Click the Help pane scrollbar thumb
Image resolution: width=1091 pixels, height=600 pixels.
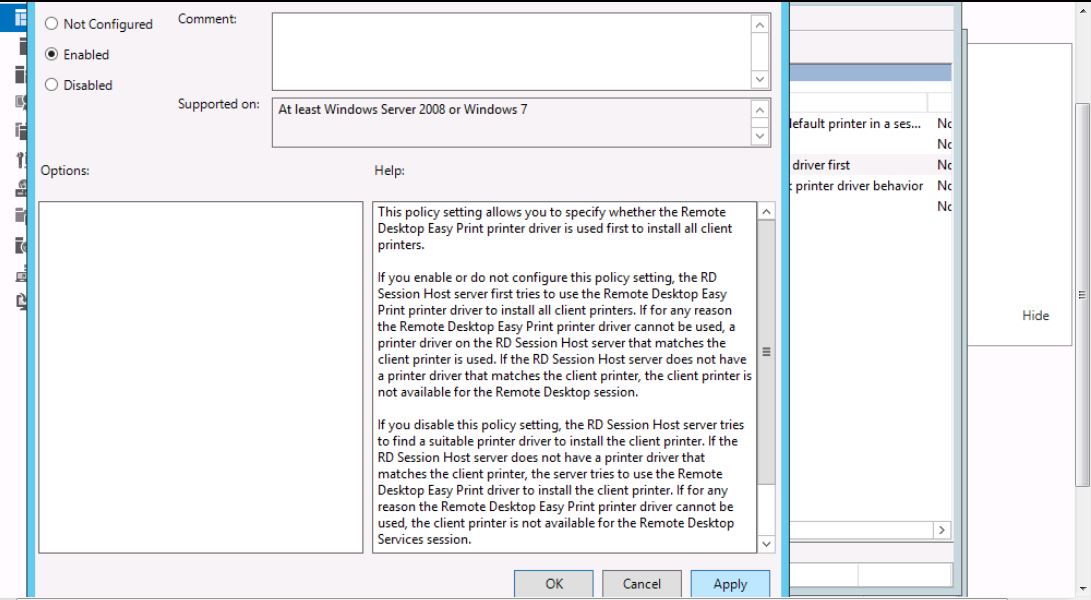(x=766, y=352)
